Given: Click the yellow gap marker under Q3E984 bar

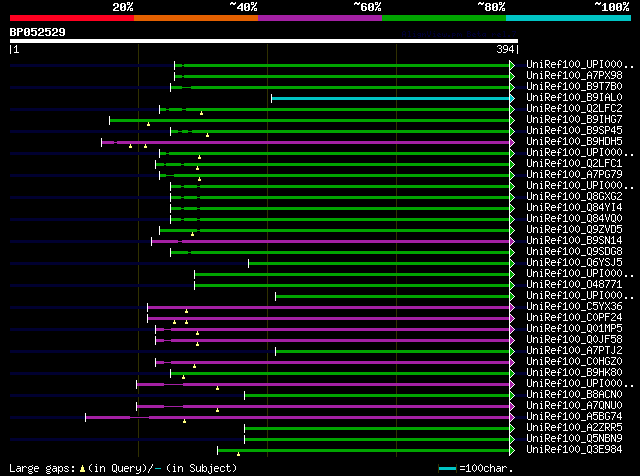Looking at the screenshot, I should click(238, 454).
